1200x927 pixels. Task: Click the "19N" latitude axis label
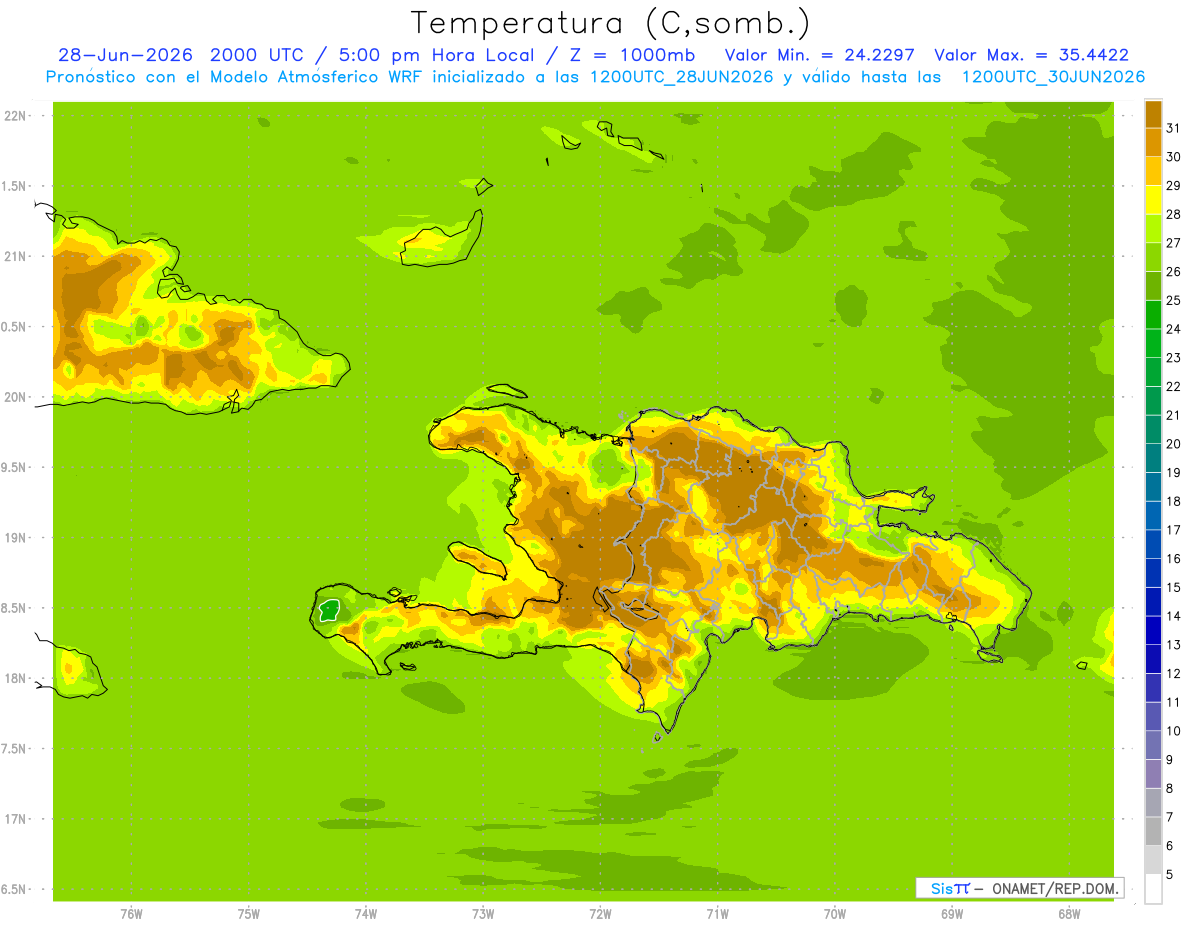tap(16, 538)
